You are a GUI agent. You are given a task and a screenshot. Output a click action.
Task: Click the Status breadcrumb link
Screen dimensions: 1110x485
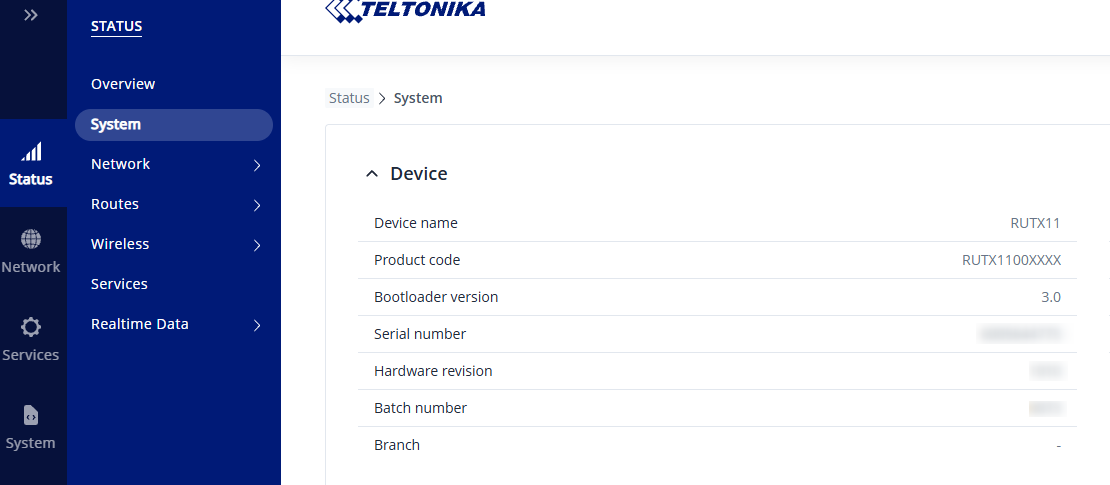349,98
